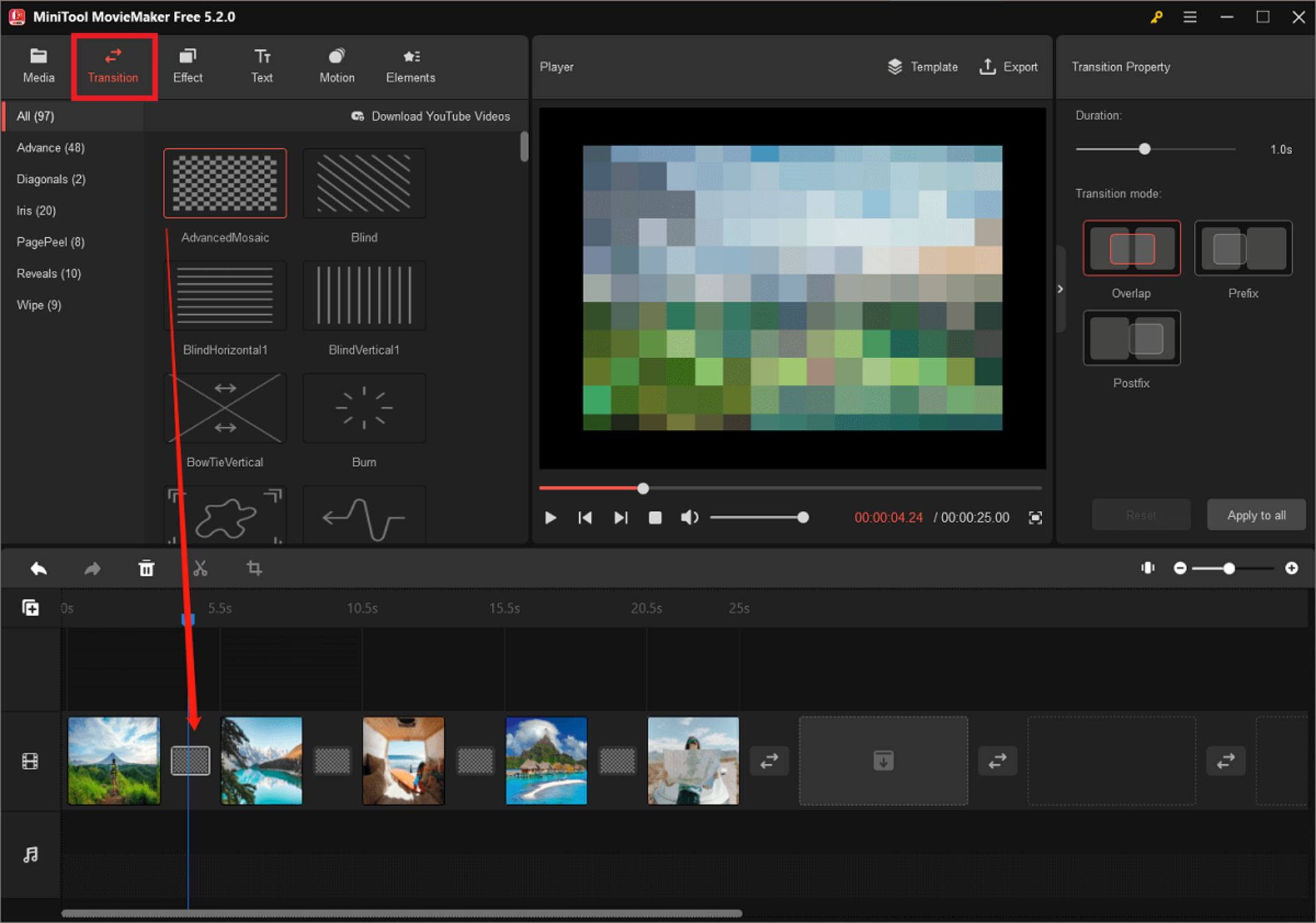
Task: Click the undo arrow in timeline toolbar
Action: (38, 568)
